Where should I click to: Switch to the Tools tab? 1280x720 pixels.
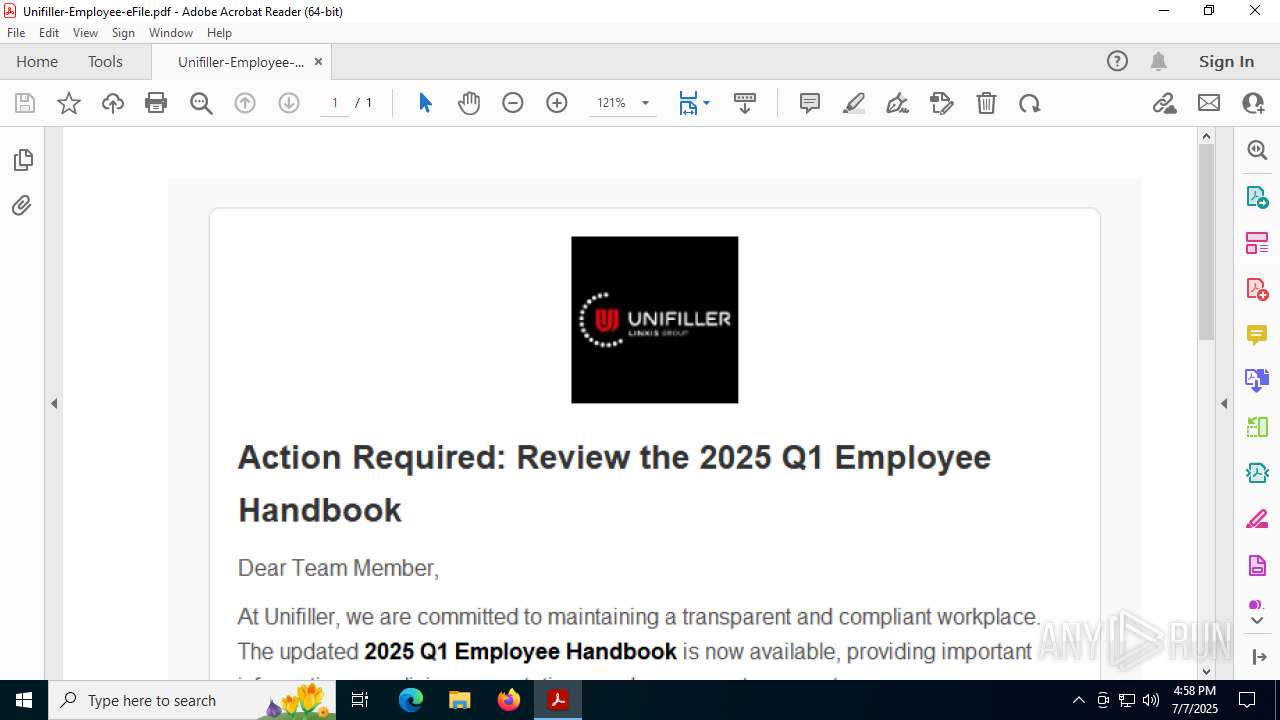105,62
